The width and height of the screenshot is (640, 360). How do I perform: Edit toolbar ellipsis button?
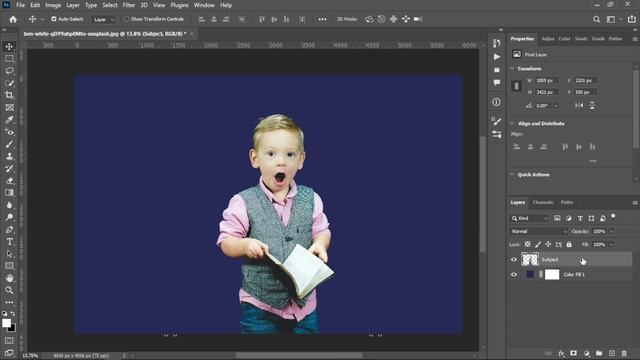coord(9,302)
